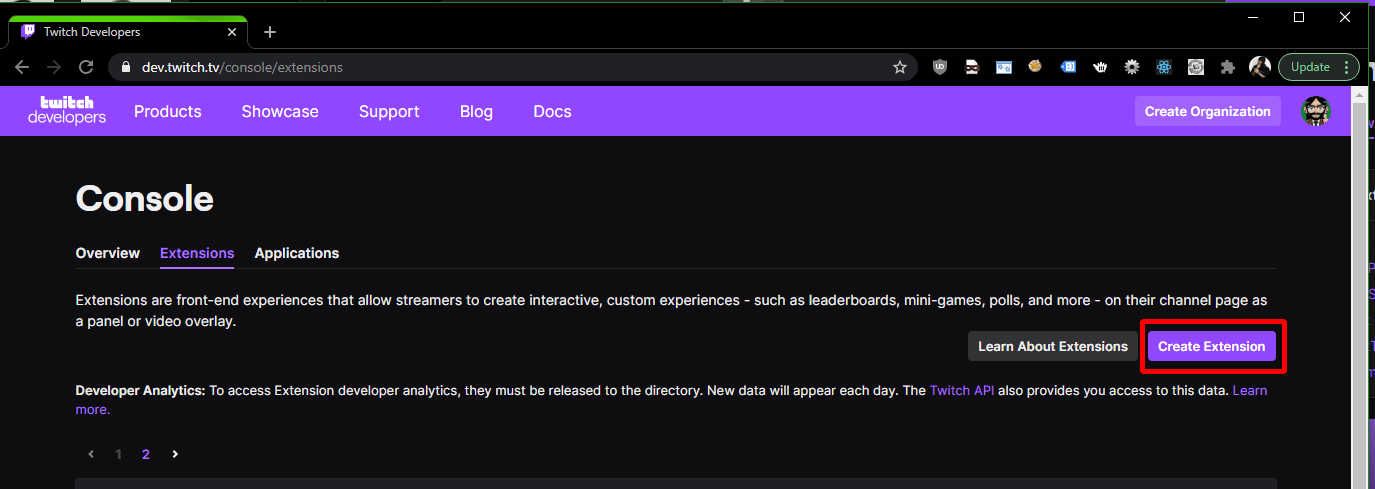Switch to the Applications tab
This screenshot has height=489, width=1375.
(x=297, y=253)
